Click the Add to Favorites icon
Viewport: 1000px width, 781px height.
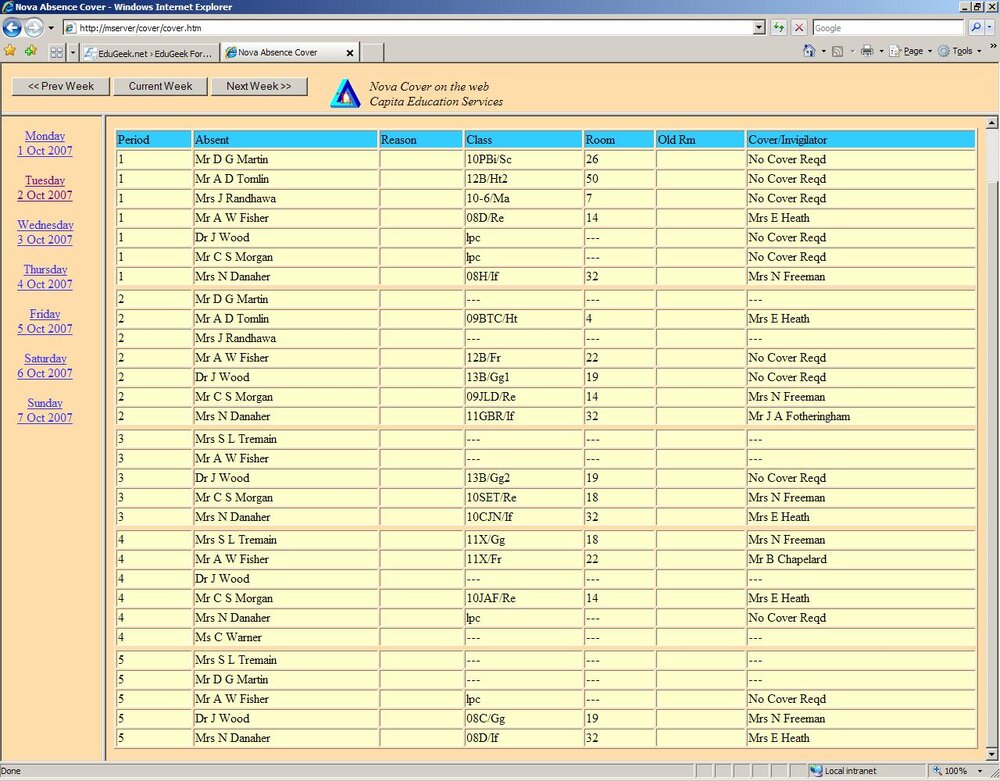point(31,51)
